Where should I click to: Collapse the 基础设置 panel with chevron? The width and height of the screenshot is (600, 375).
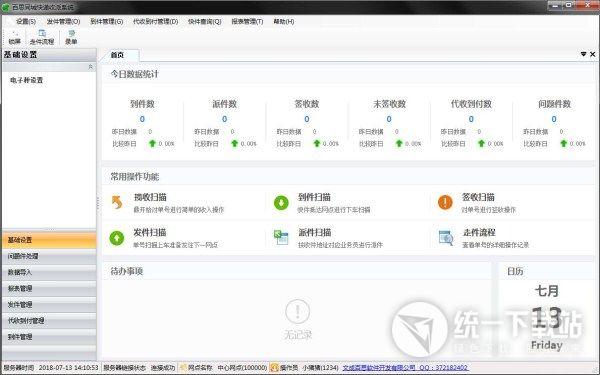click(x=91, y=67)
